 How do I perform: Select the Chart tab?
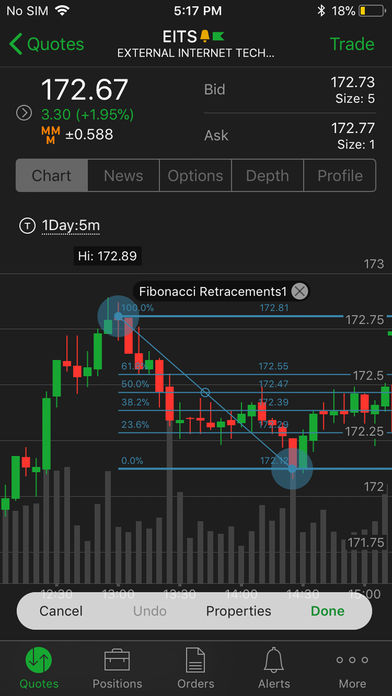[x=51, y=176]
